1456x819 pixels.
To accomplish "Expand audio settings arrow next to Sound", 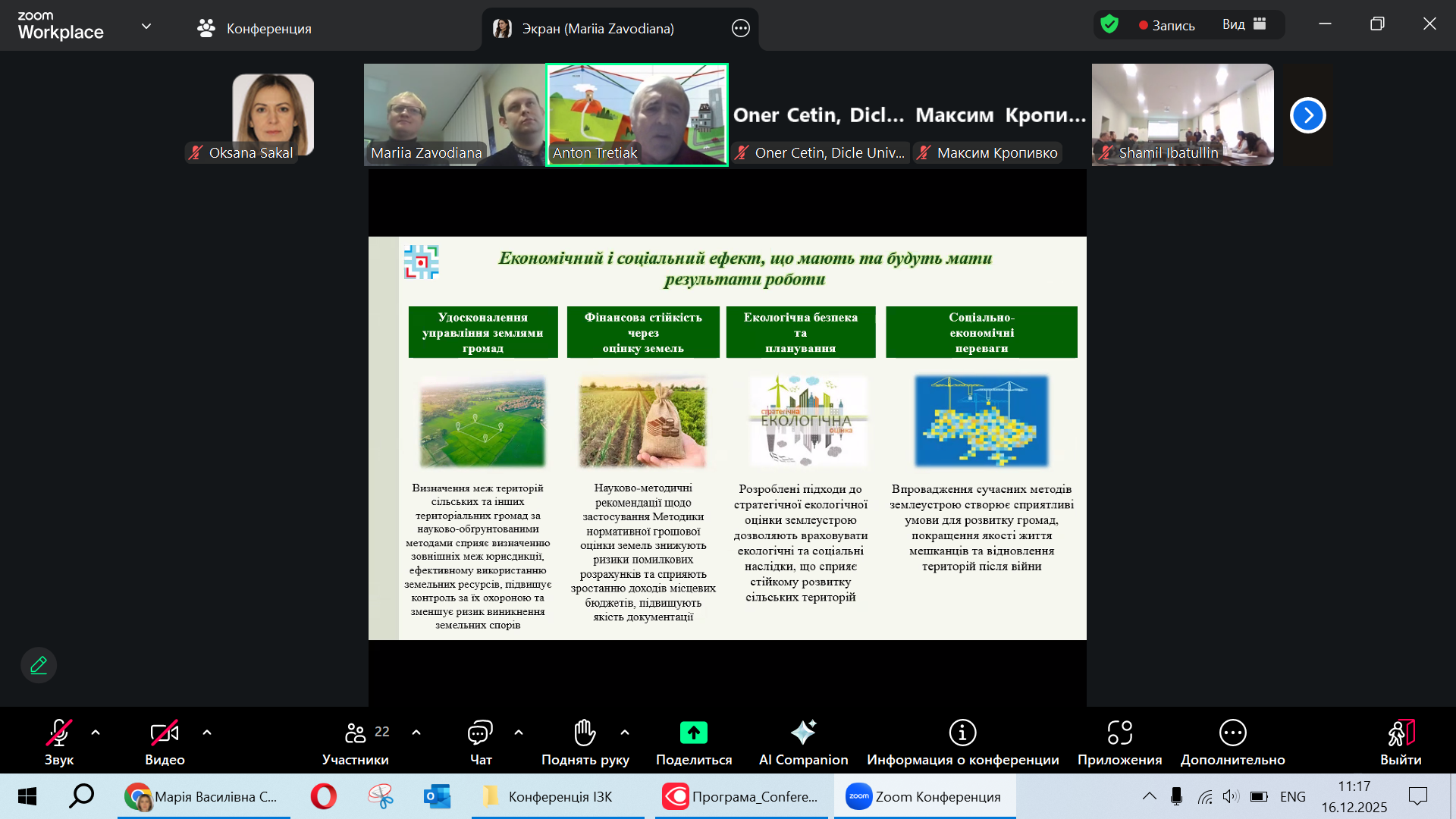I will pyautogui.click(x=96, y=733).
